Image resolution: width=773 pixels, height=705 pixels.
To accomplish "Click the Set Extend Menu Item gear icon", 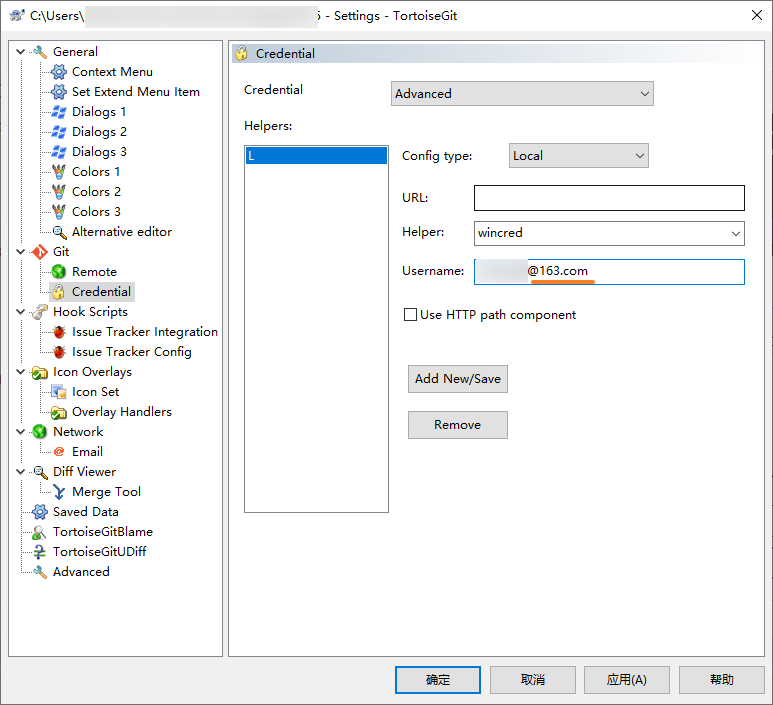I will click(59, 92).
